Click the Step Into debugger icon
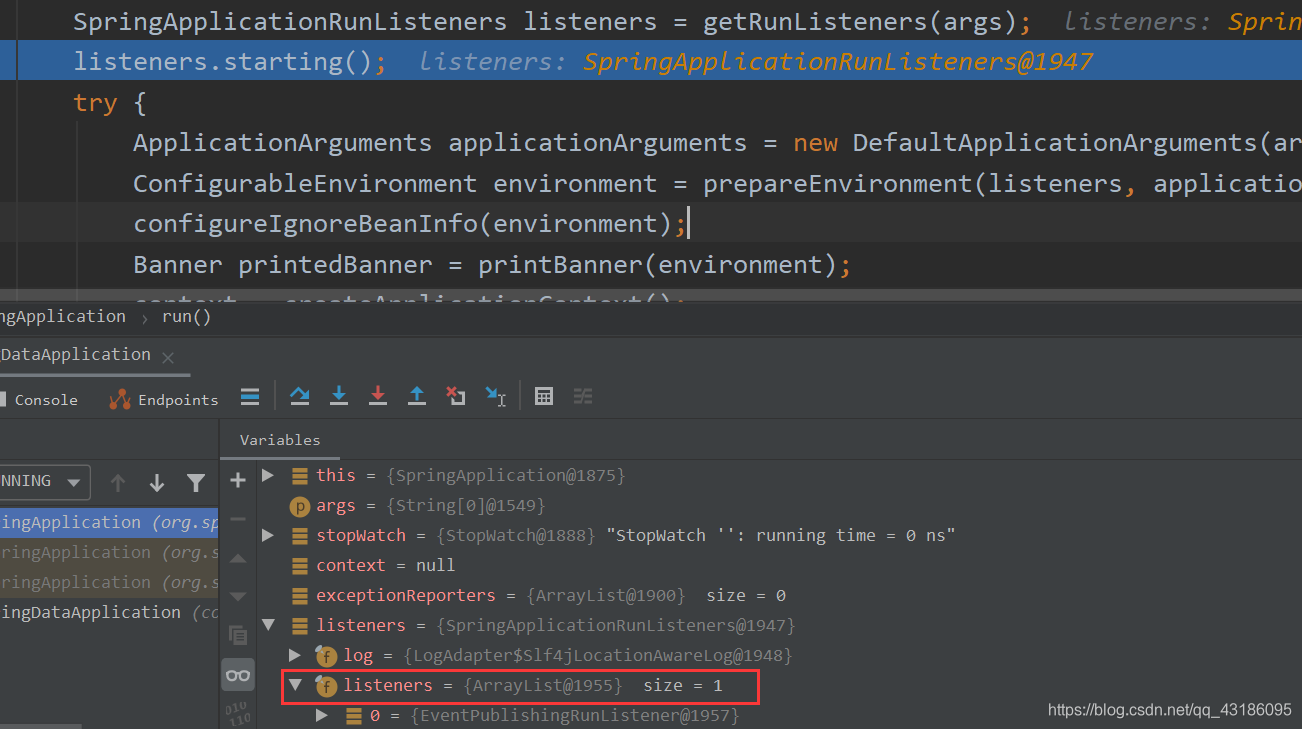The height and width of the screenshot is (729, 1302). click(339, 396)
